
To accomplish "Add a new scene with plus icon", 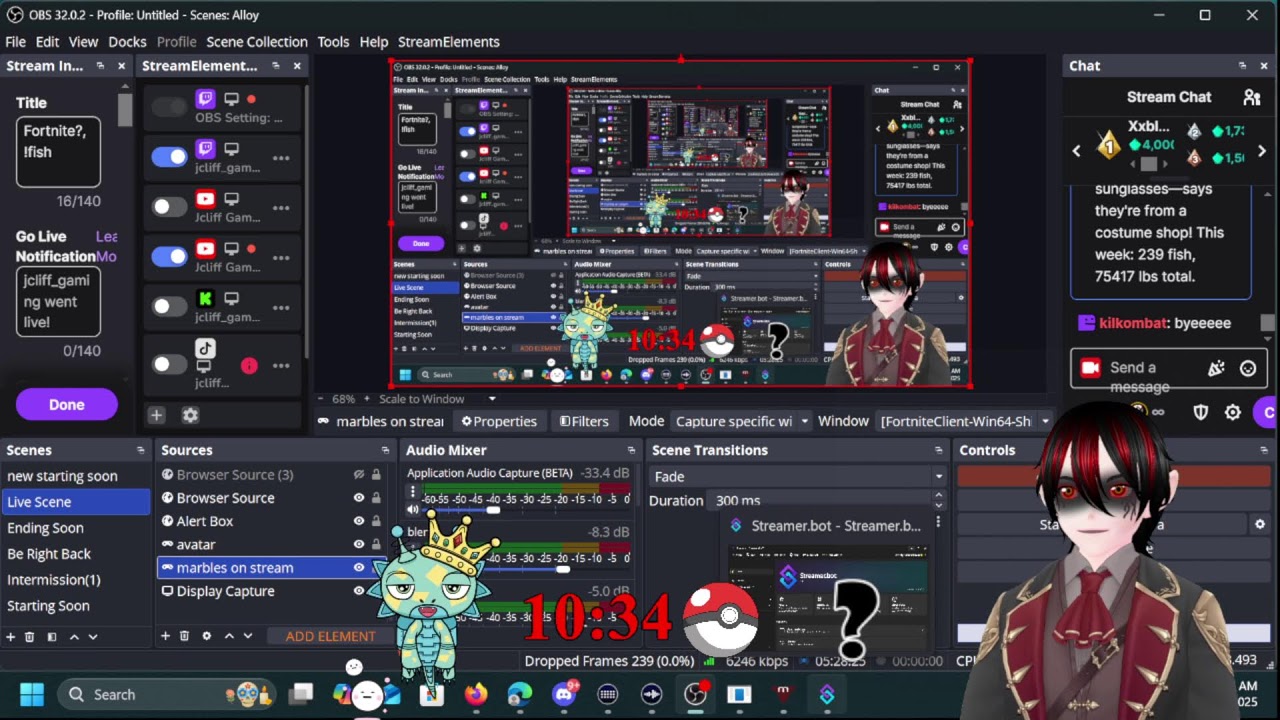I will pyautogui.click(x=11, y=636).
